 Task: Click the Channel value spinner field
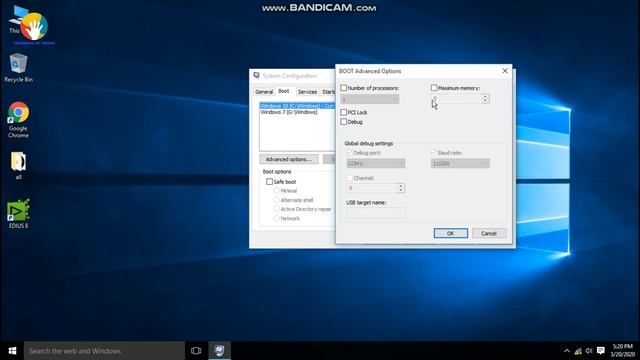(372, 188)
